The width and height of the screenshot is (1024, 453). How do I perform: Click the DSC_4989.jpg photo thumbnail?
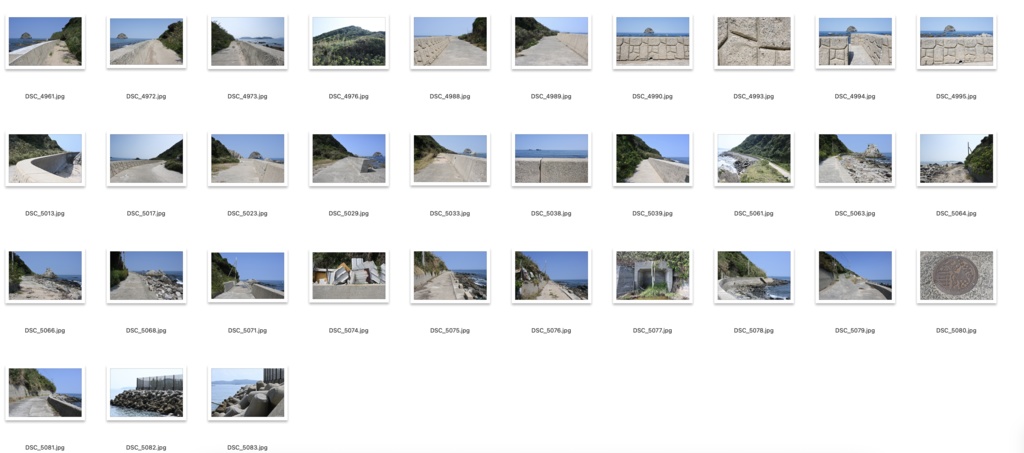point(551,42)
